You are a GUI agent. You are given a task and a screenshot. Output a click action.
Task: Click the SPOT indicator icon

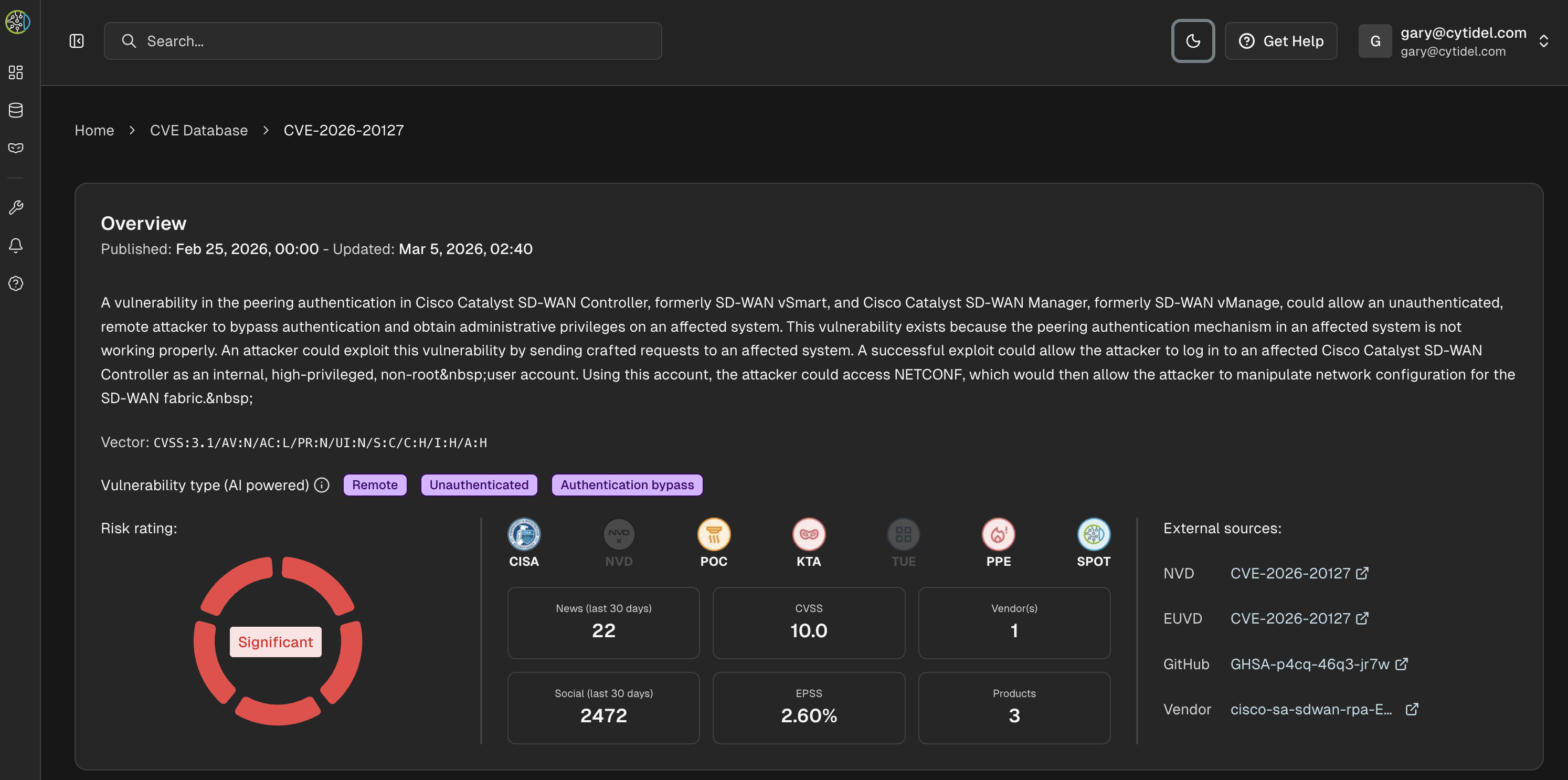(1093, 535)
